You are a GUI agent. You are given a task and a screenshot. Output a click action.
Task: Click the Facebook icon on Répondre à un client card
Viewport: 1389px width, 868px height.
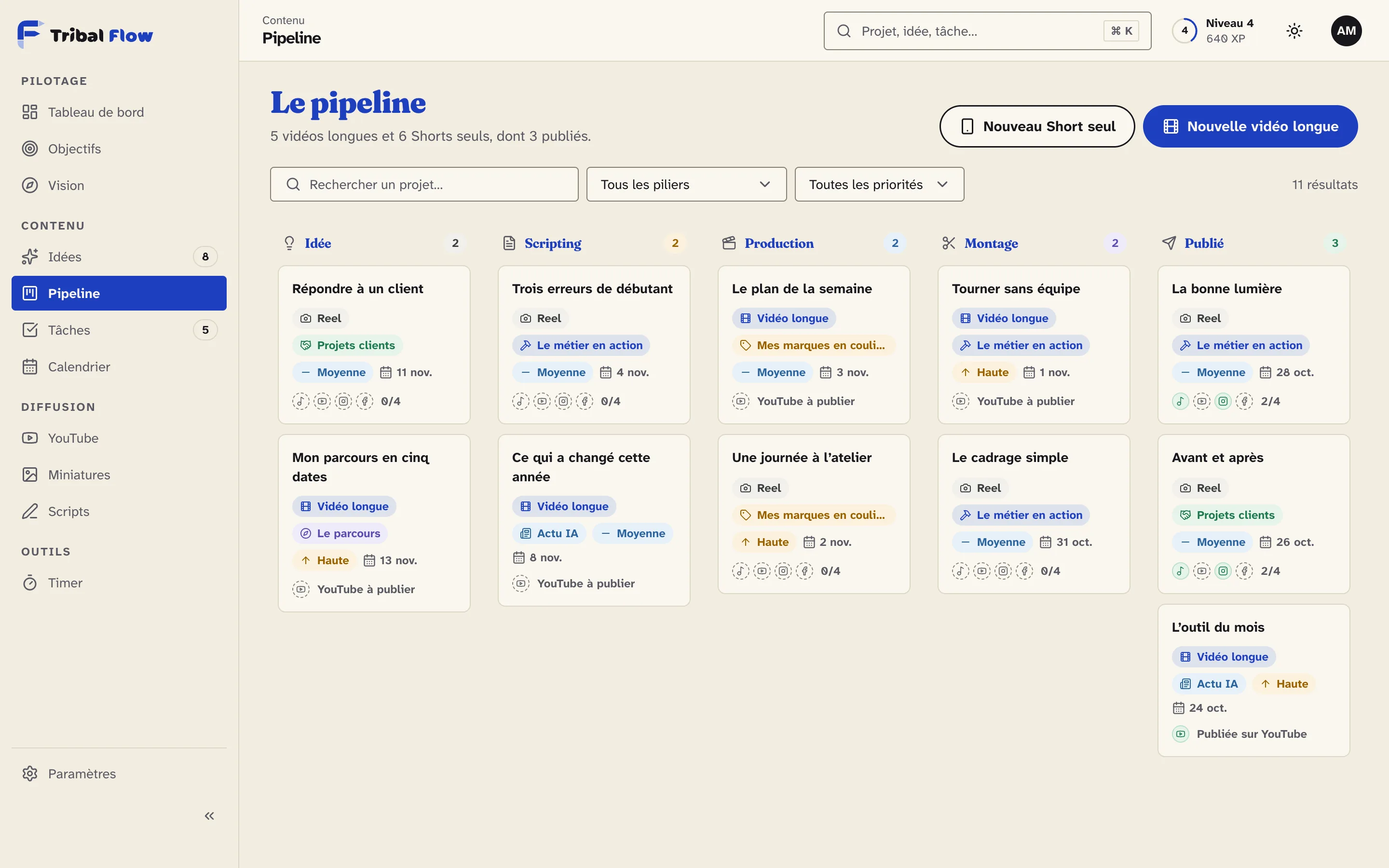pos(365,401)
